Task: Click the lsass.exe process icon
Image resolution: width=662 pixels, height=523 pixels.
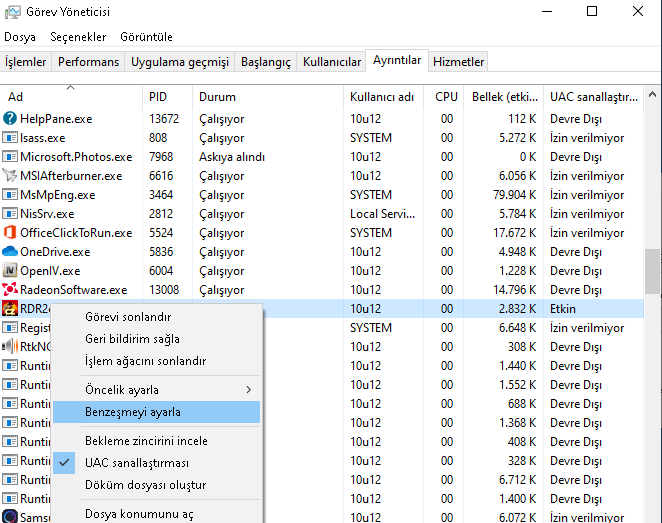Action: pyautogui.click(x=10, y=138)
